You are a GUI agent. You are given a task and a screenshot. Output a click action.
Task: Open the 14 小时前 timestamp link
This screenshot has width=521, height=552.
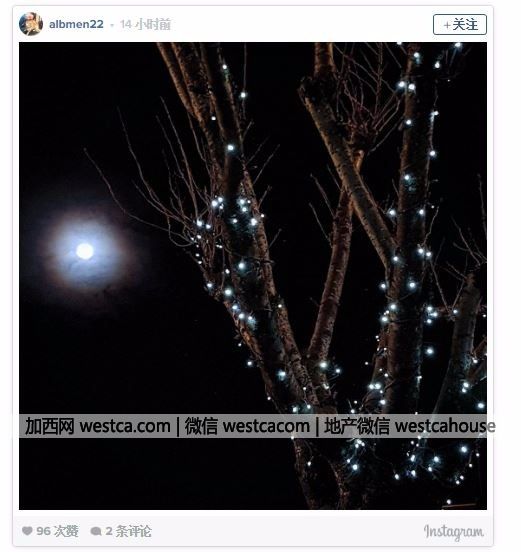coord(145,24)
